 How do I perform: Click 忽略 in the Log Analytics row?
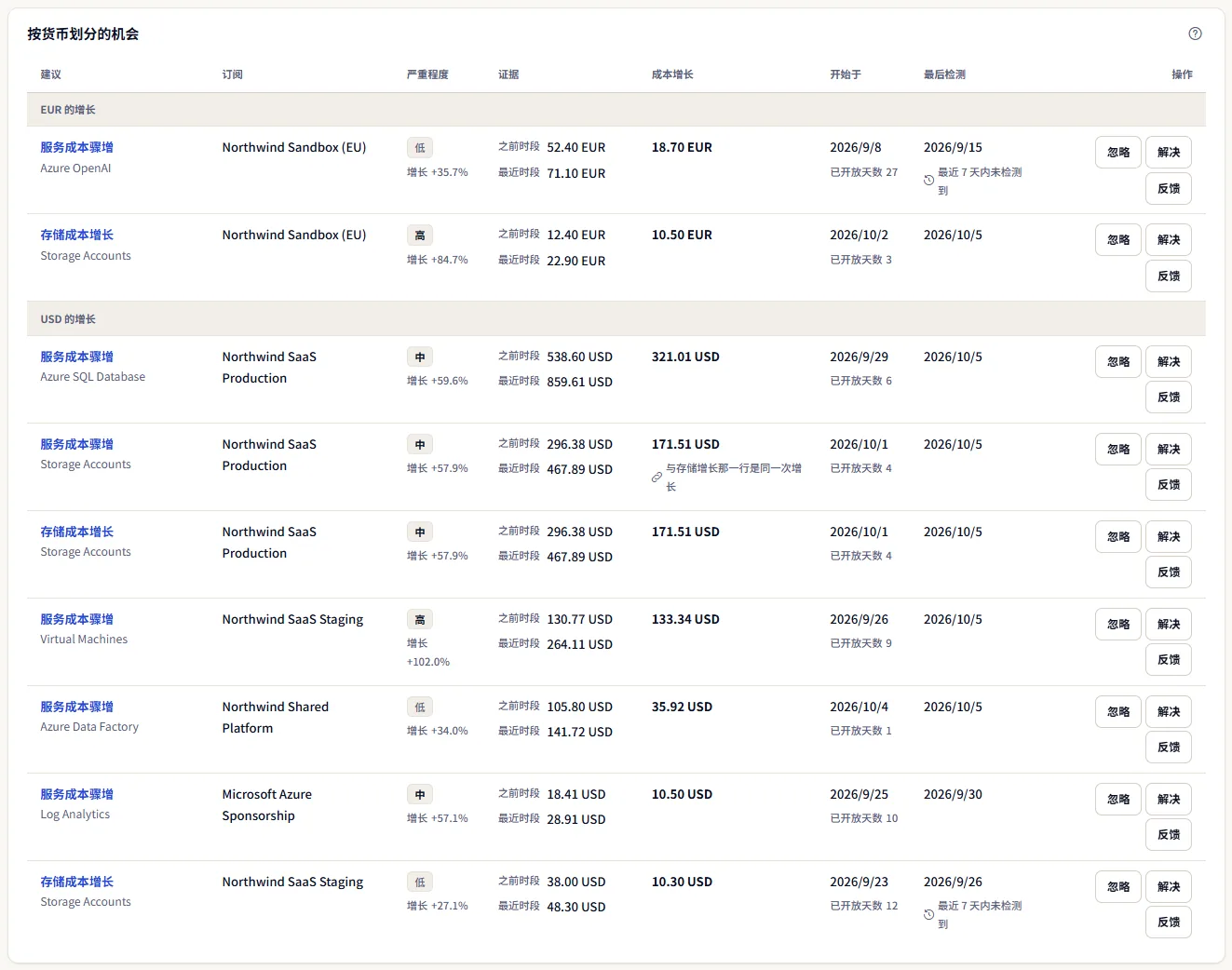1118,800
